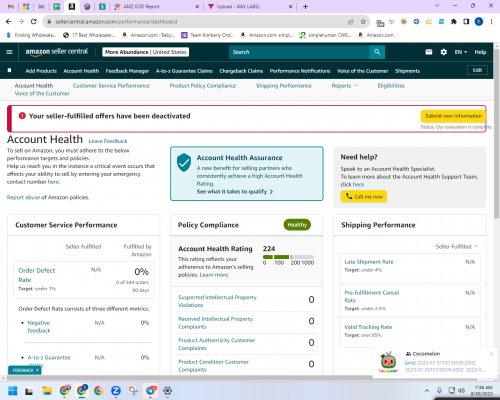Open Performance Notifications menu item
500x400 pixels.
pyautogui.click(x=300, y=71)
